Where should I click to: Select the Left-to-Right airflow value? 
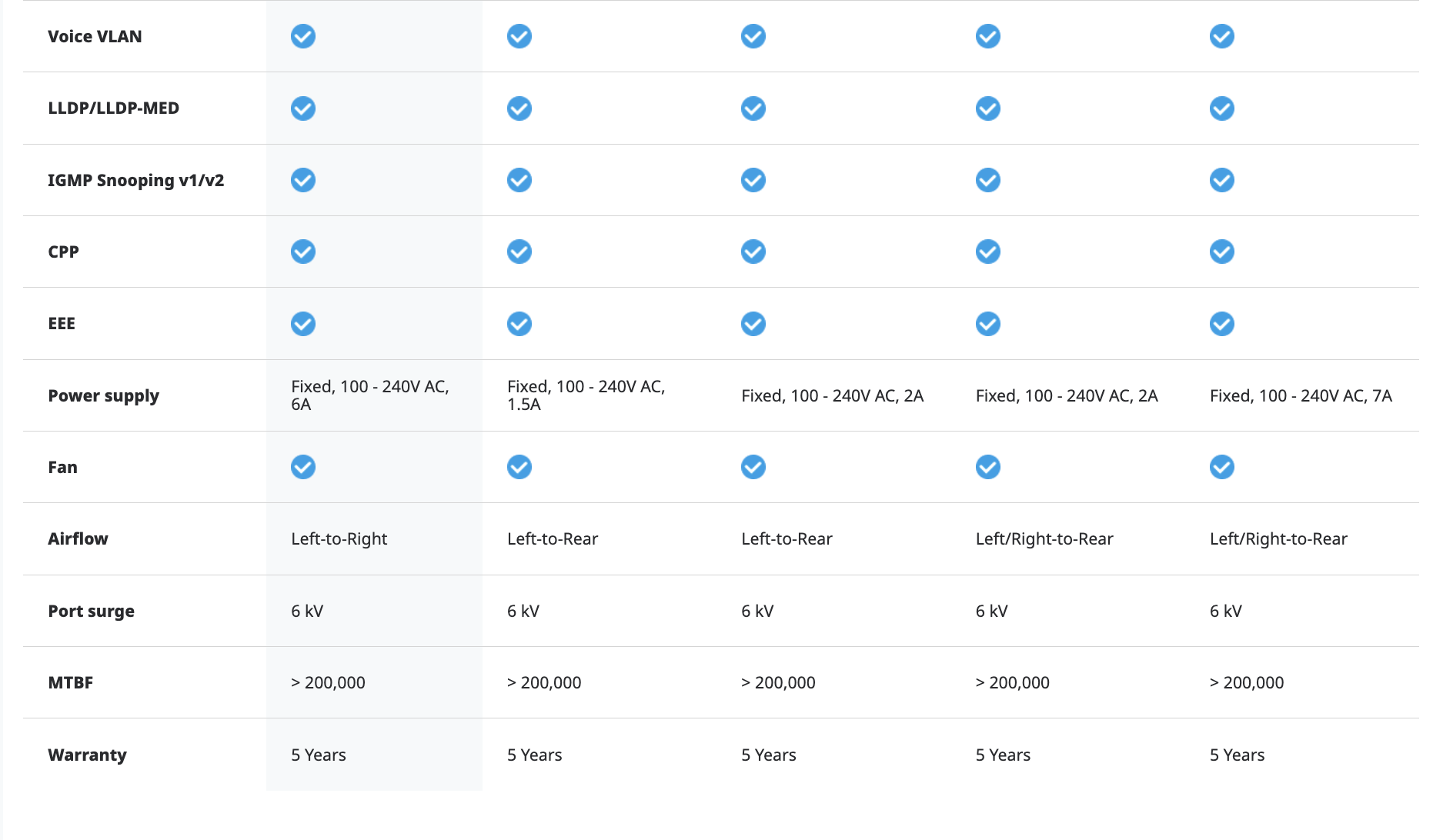(x=339, y=538)
